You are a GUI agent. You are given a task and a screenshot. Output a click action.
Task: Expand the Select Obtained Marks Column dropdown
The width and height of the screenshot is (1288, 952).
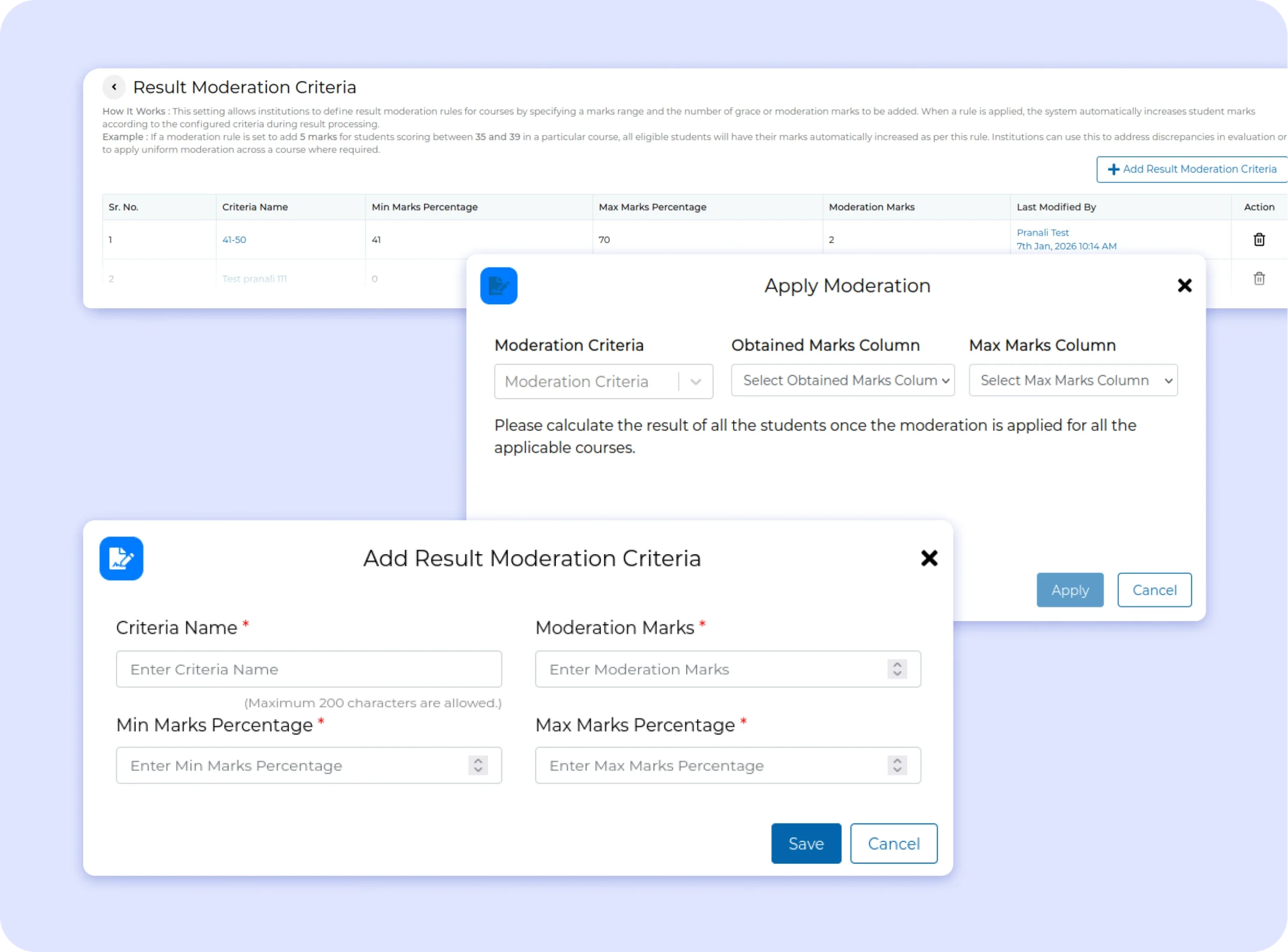842,380
